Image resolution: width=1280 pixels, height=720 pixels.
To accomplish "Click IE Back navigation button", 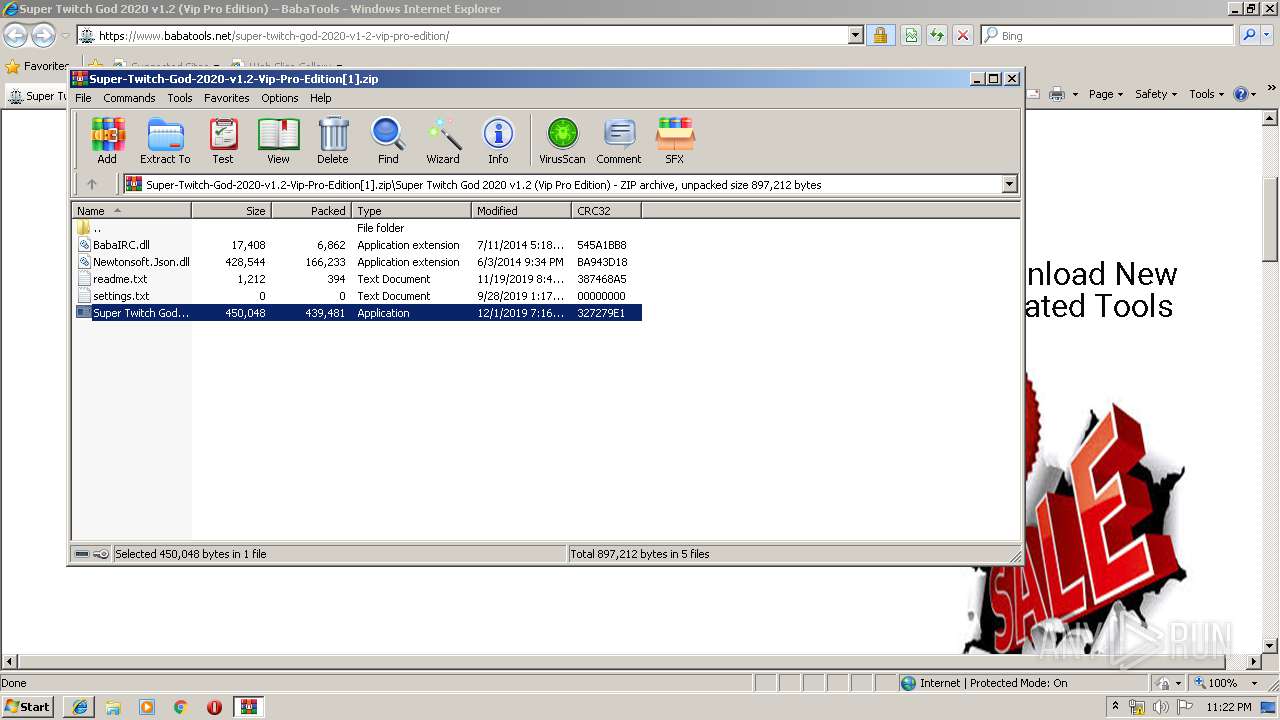I will click(15, 35).
